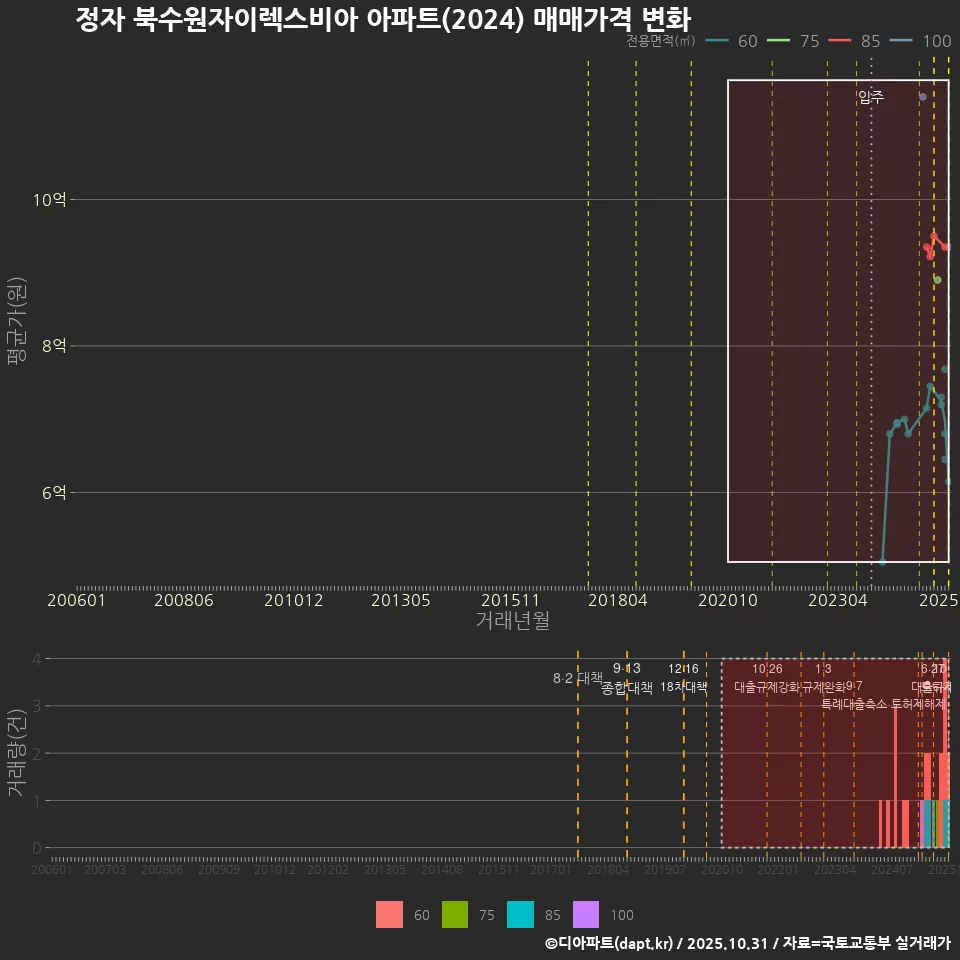Click the 거래년월 axis title

tap(509, 621)
